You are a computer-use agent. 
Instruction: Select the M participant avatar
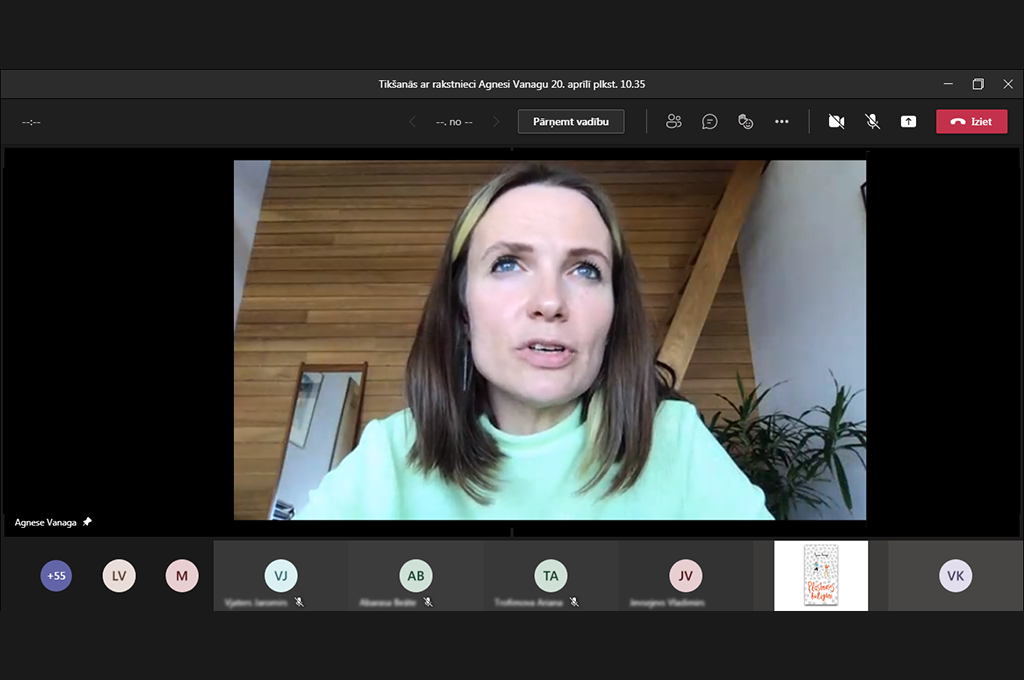click(182, 575)
